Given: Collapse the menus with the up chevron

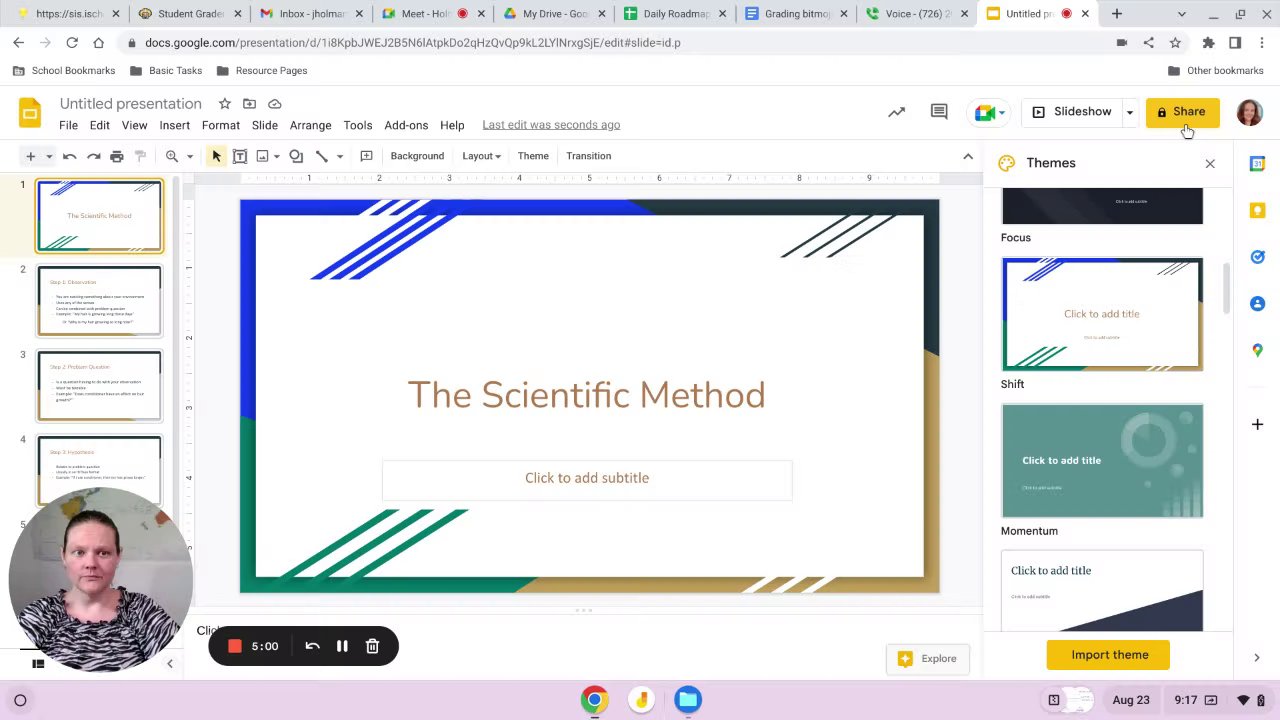Looking at the screenshot, I should tap(967, 156).
